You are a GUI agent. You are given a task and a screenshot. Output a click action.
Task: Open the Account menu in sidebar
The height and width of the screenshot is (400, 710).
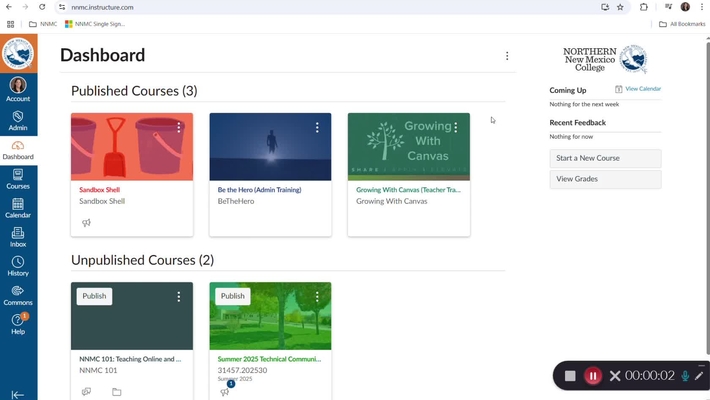pyautogui.click(x=18, y=90)
